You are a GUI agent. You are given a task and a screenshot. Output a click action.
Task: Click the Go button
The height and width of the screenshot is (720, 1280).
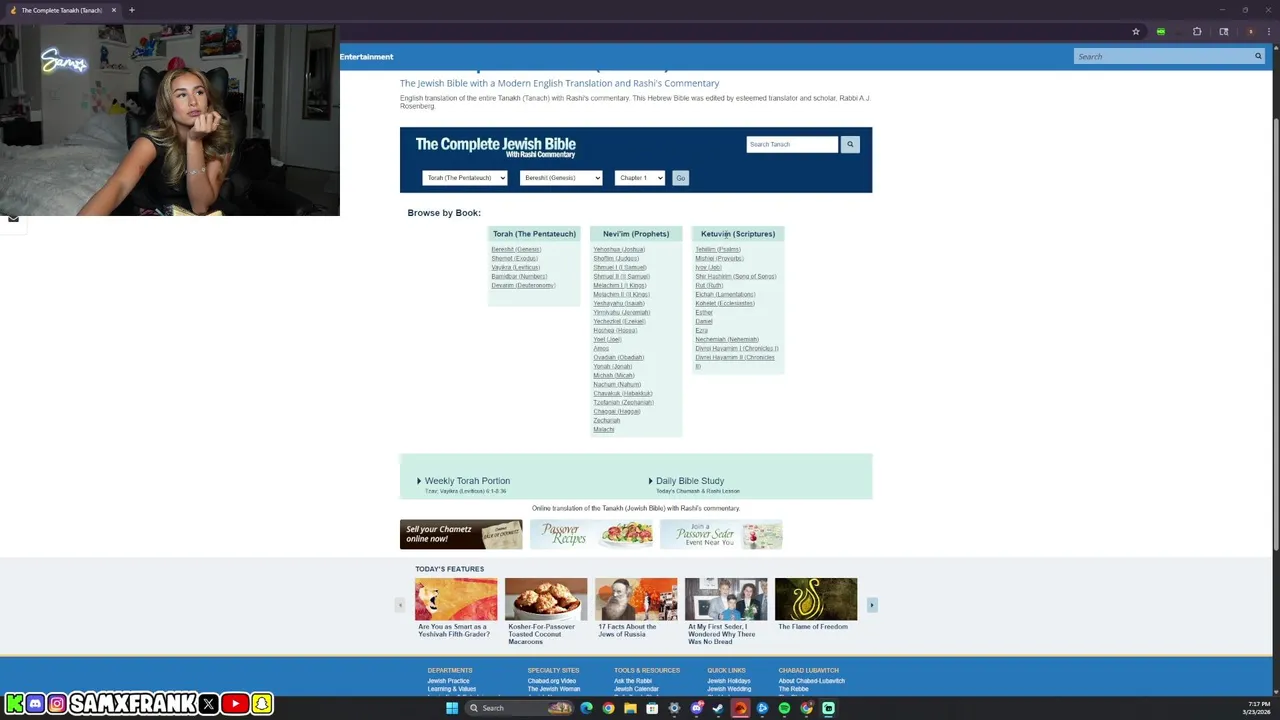pyautogui.click(x=681, y=178)
